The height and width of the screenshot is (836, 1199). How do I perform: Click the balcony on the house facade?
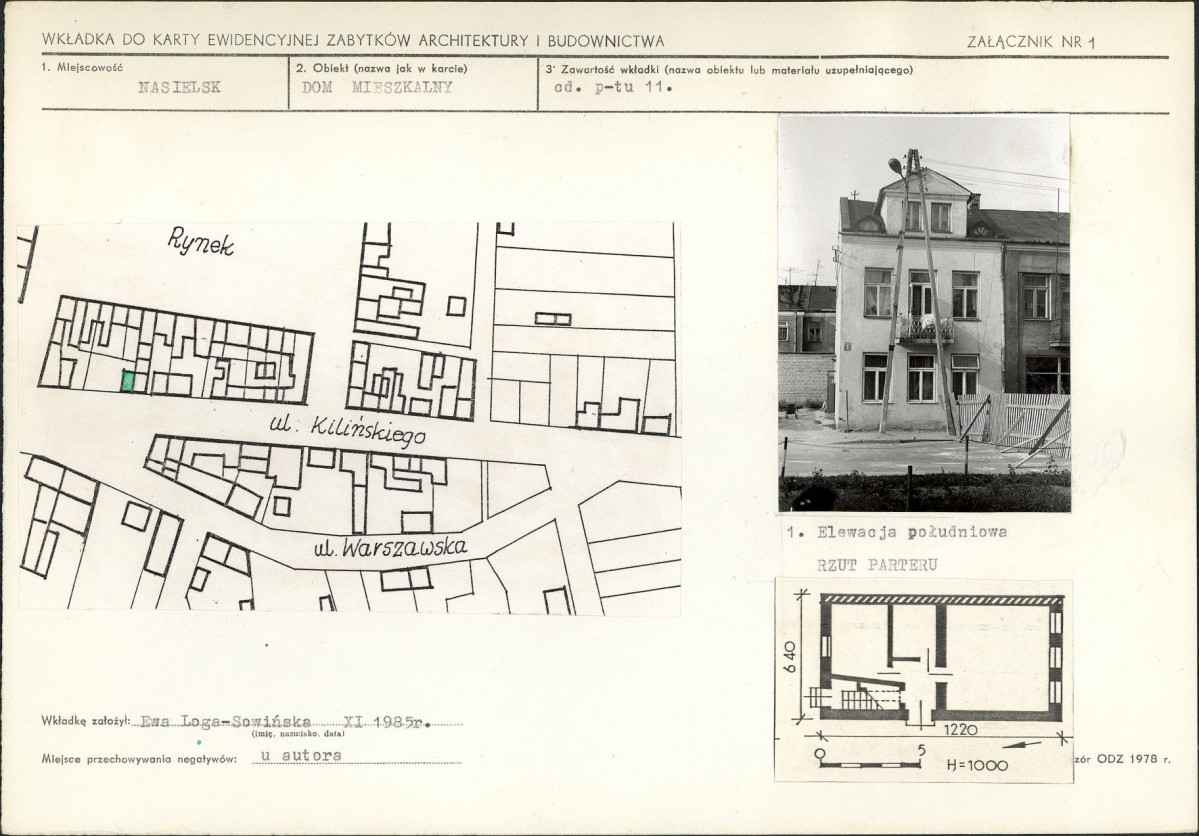(x=925, y=329)
